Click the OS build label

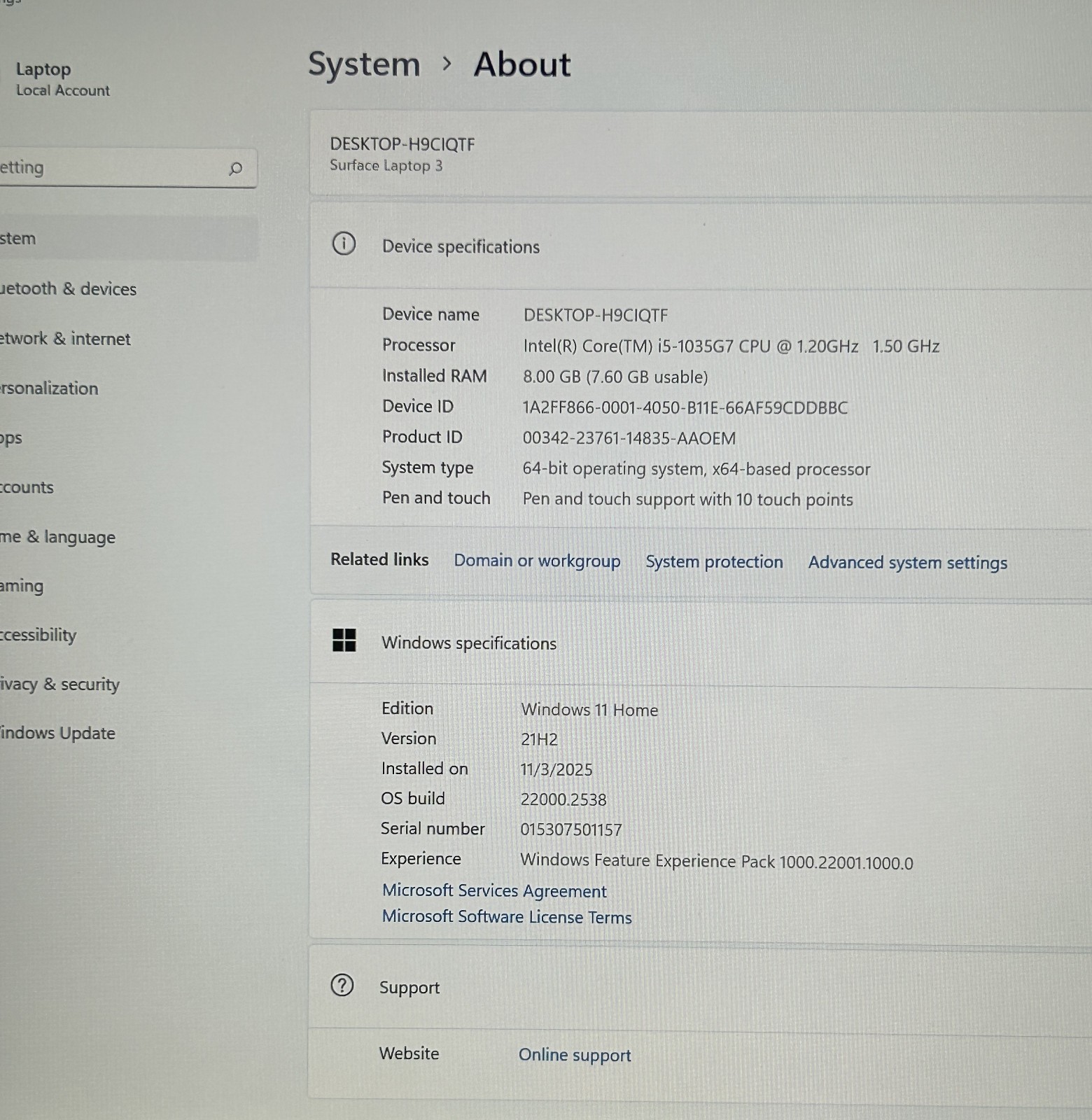click(x=413, y=799)
